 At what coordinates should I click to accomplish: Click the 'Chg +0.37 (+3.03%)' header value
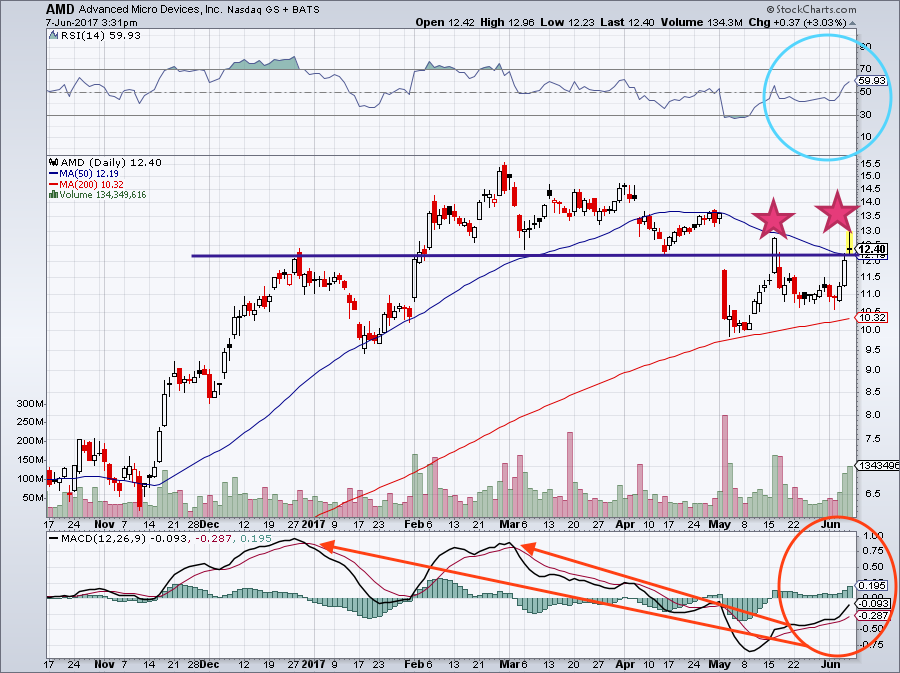click(x=798, y=22)
